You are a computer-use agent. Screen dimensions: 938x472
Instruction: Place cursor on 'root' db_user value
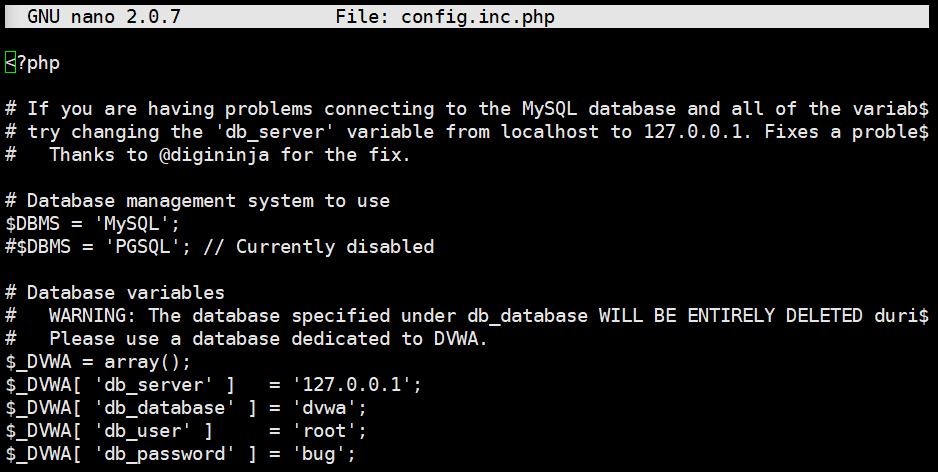(324, 431)
